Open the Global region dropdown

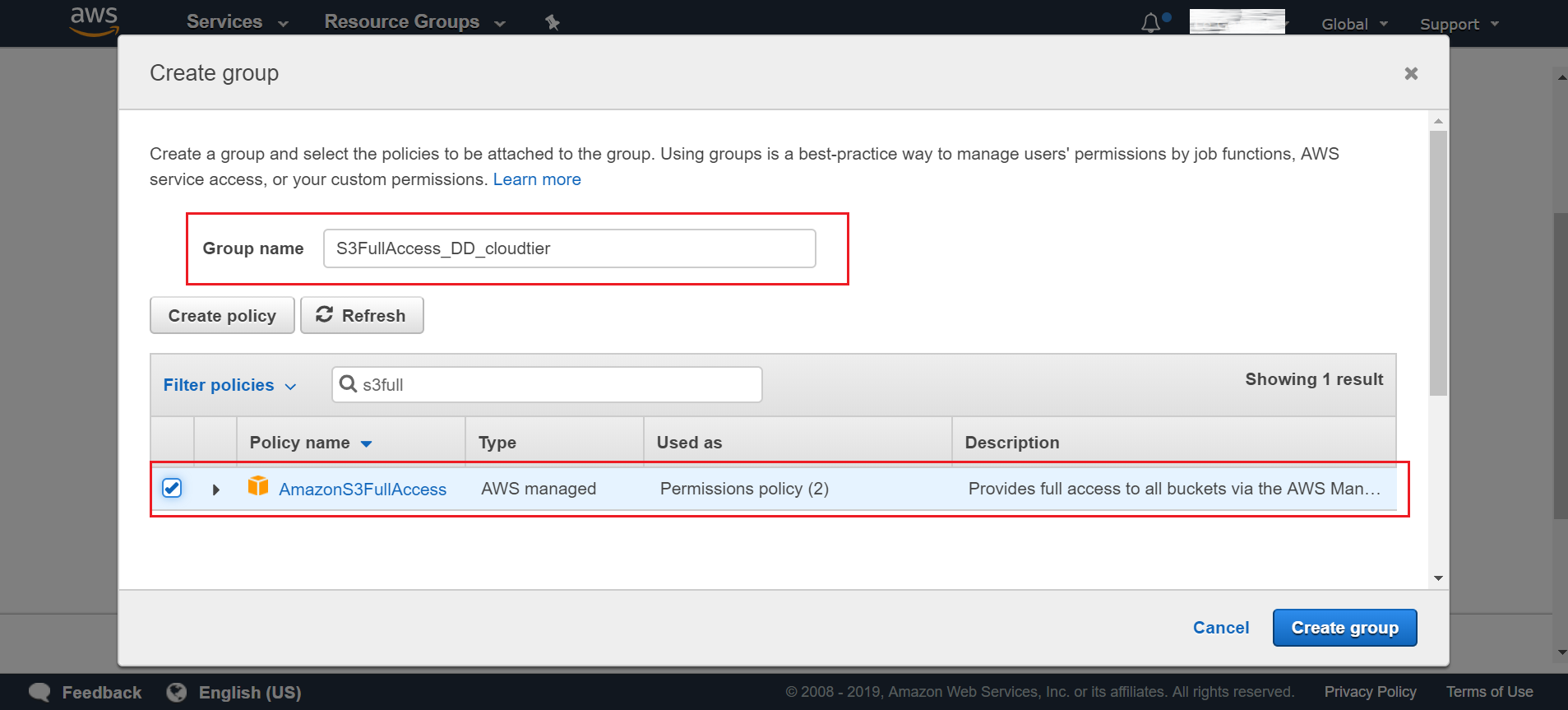[1354, 24]
